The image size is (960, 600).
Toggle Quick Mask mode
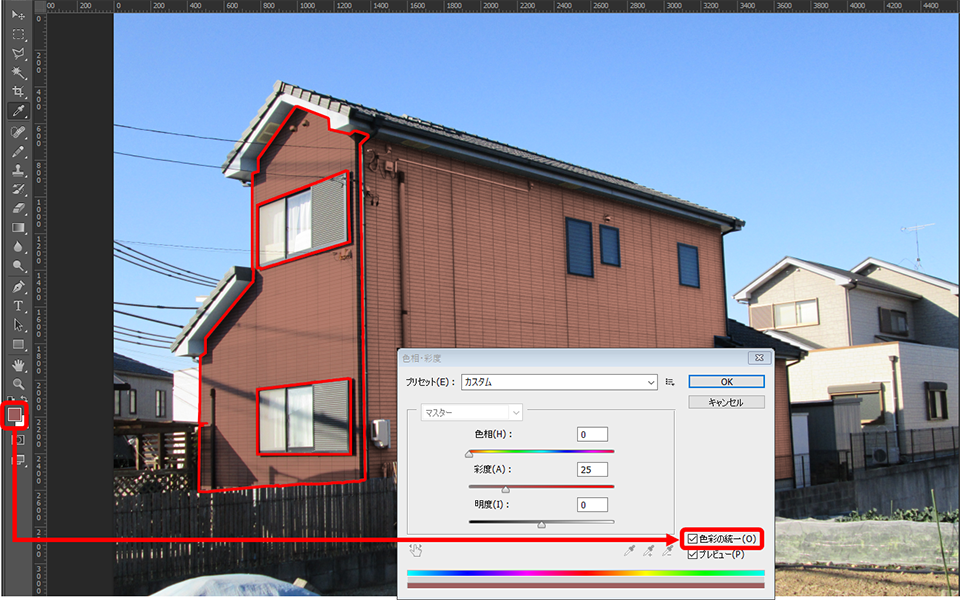18,440
